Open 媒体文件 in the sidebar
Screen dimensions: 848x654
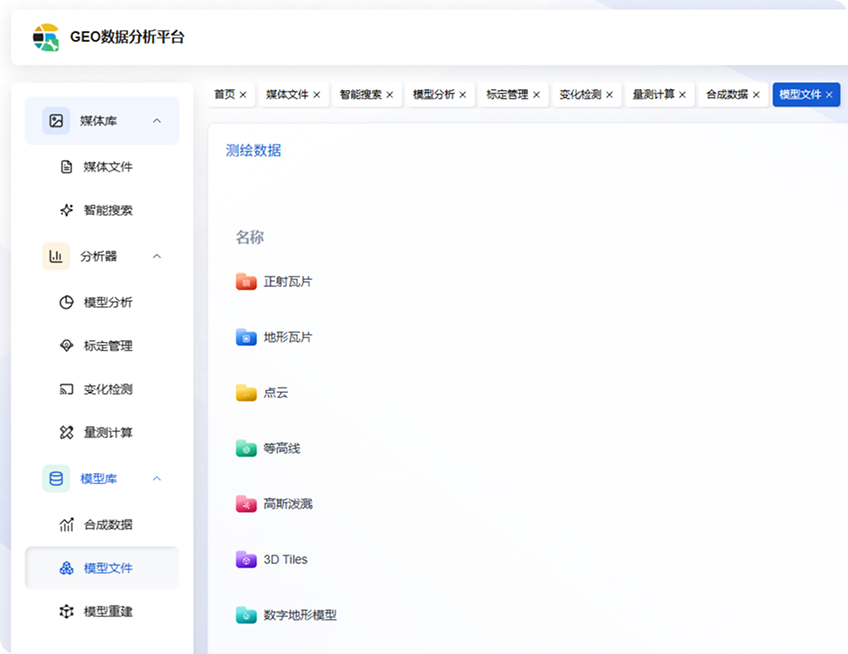102,167
